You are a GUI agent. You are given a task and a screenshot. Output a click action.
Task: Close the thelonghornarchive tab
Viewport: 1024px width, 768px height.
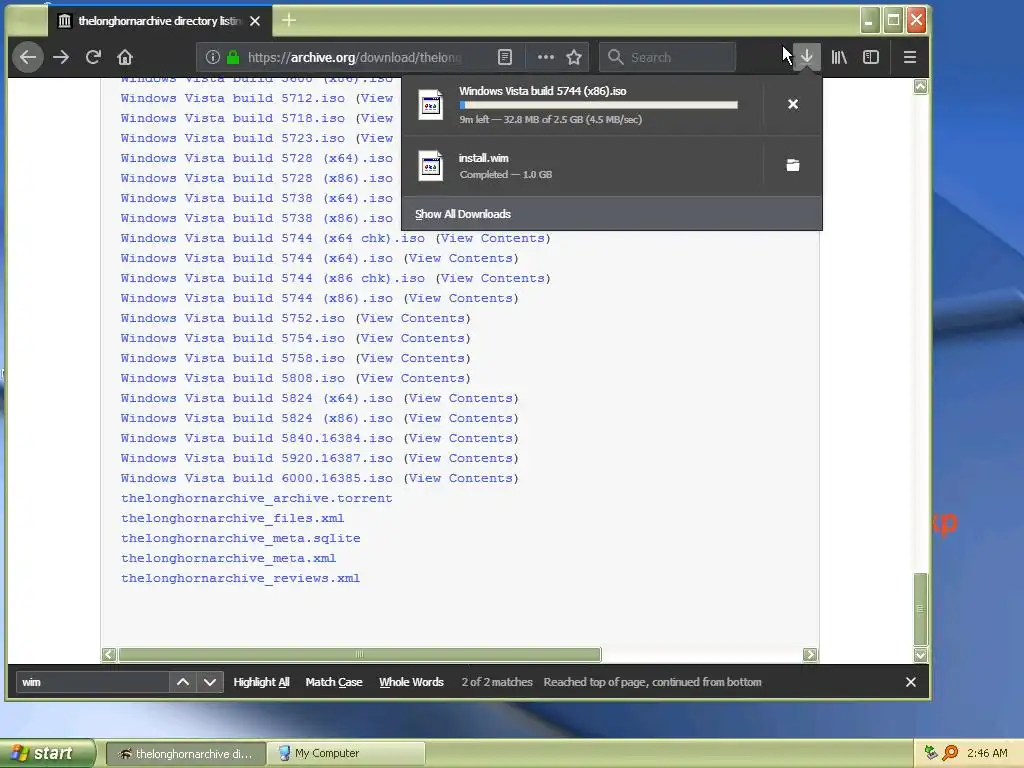[x=255, y=21]
